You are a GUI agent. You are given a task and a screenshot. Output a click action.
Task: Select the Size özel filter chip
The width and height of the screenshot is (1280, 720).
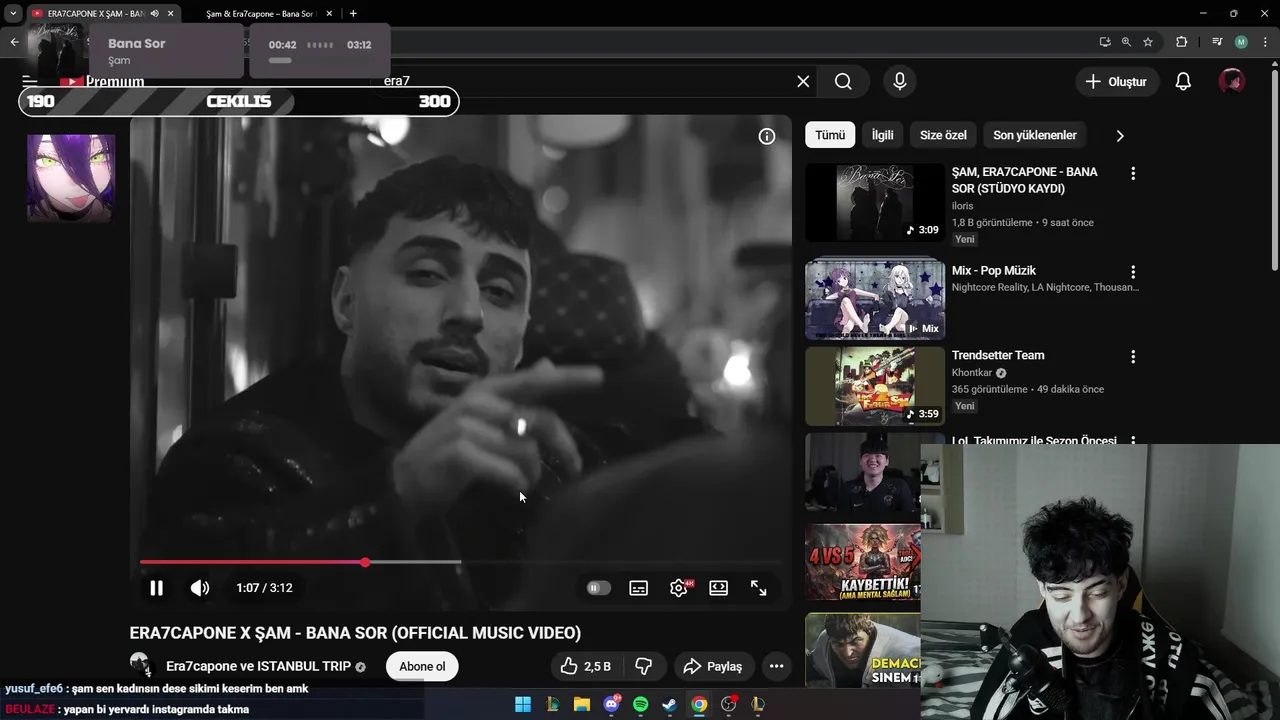click(x=943, y=135)
